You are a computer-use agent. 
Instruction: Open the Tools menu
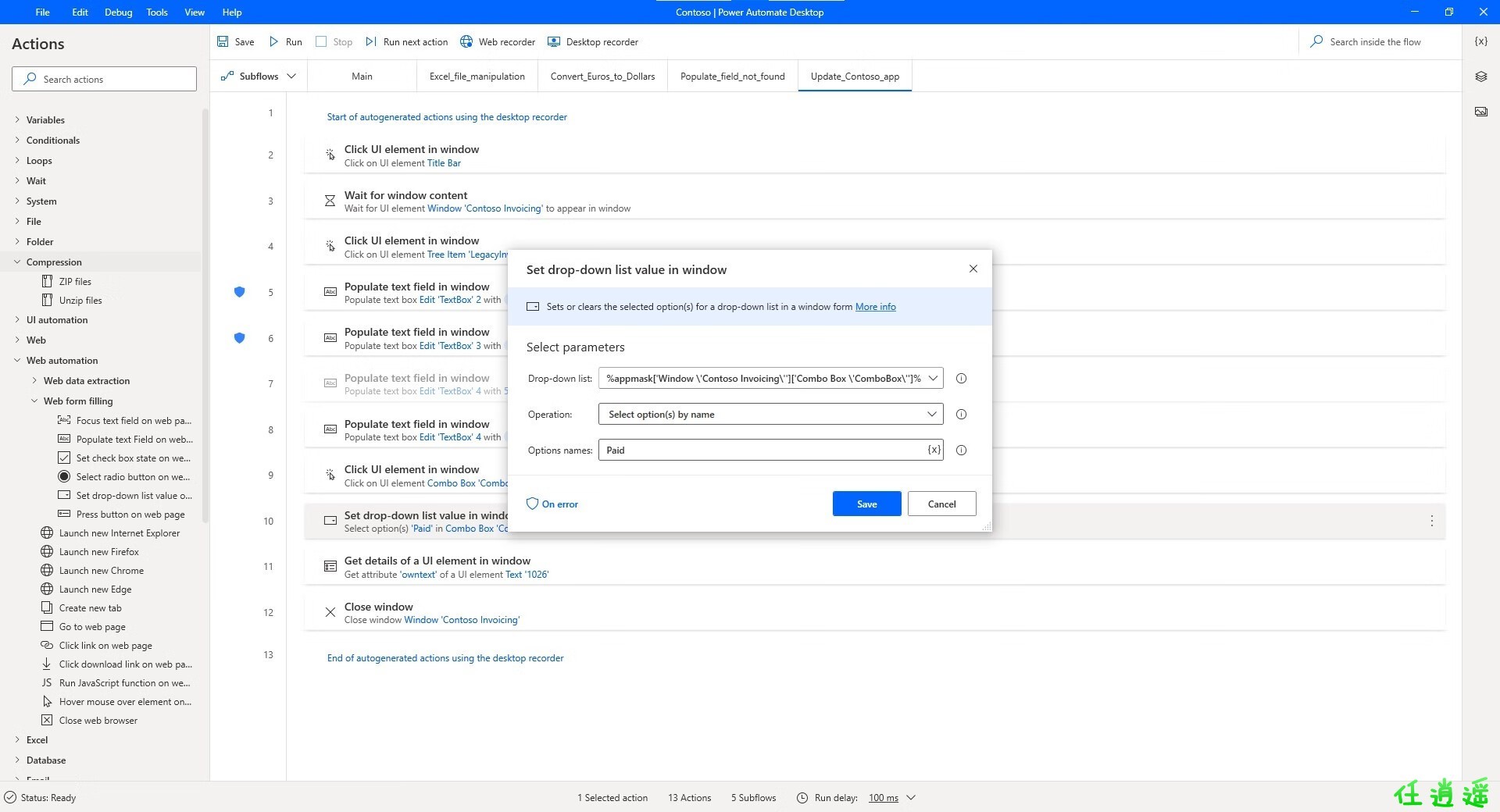(157, 12)
